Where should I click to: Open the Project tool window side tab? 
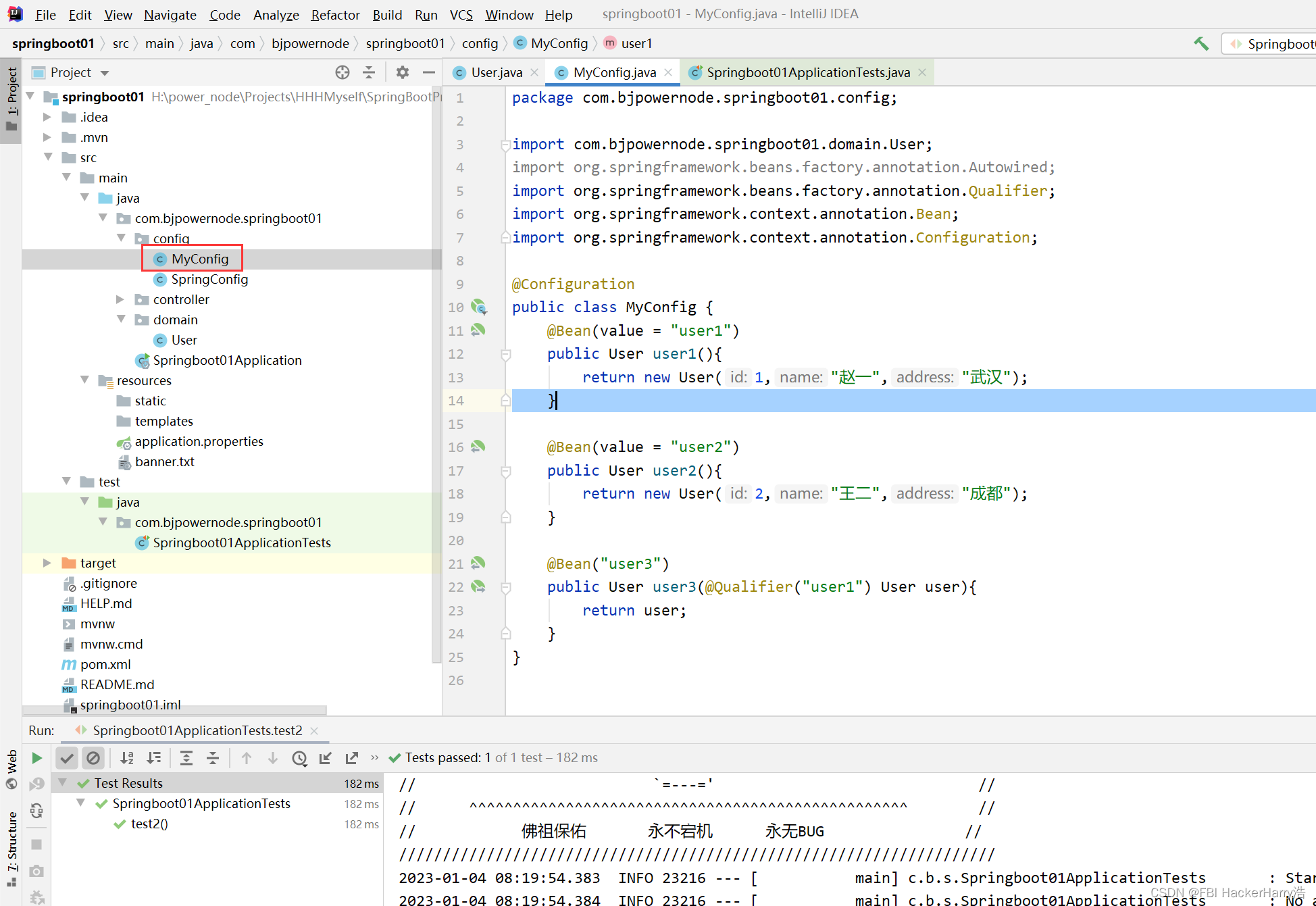11,100
